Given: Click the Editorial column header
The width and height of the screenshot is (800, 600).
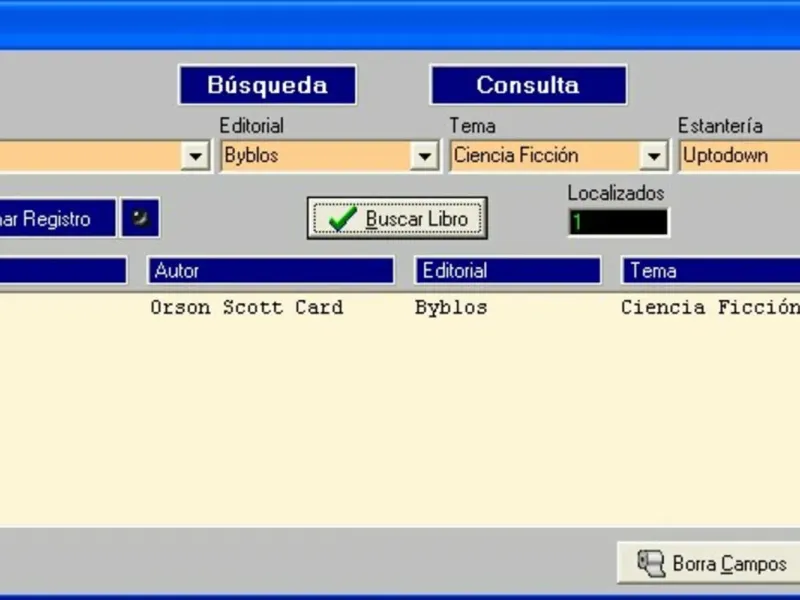Looking at the screenshot, I should coord(508,270).
